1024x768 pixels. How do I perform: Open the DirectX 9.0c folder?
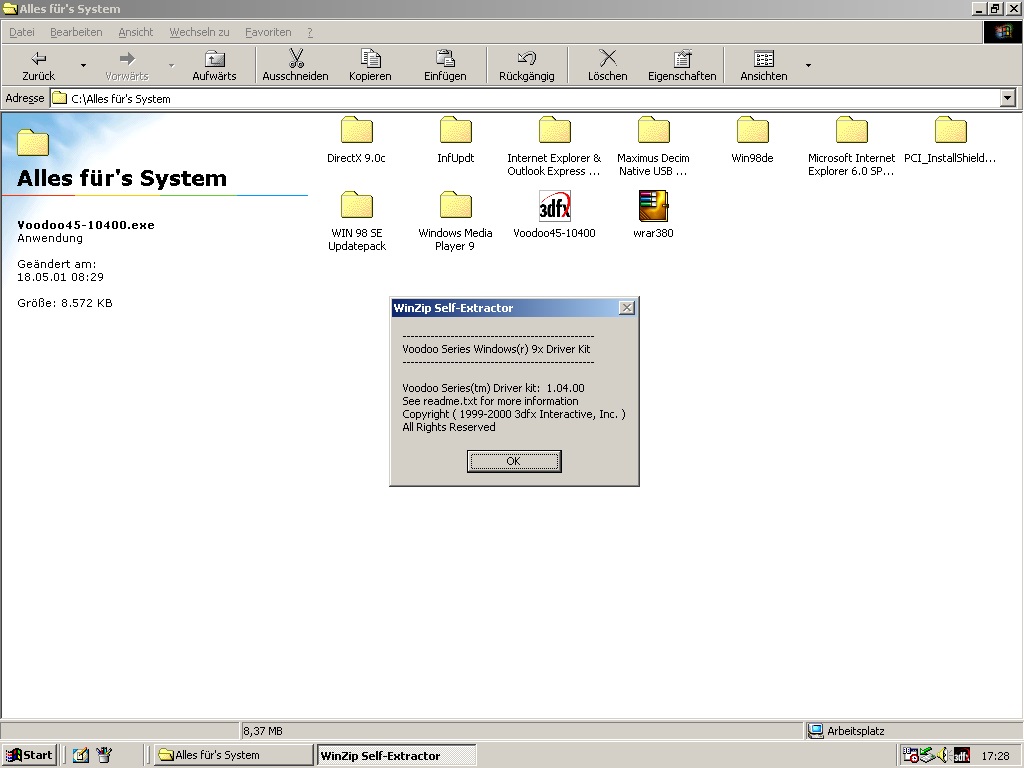click(x=356, y=131)
